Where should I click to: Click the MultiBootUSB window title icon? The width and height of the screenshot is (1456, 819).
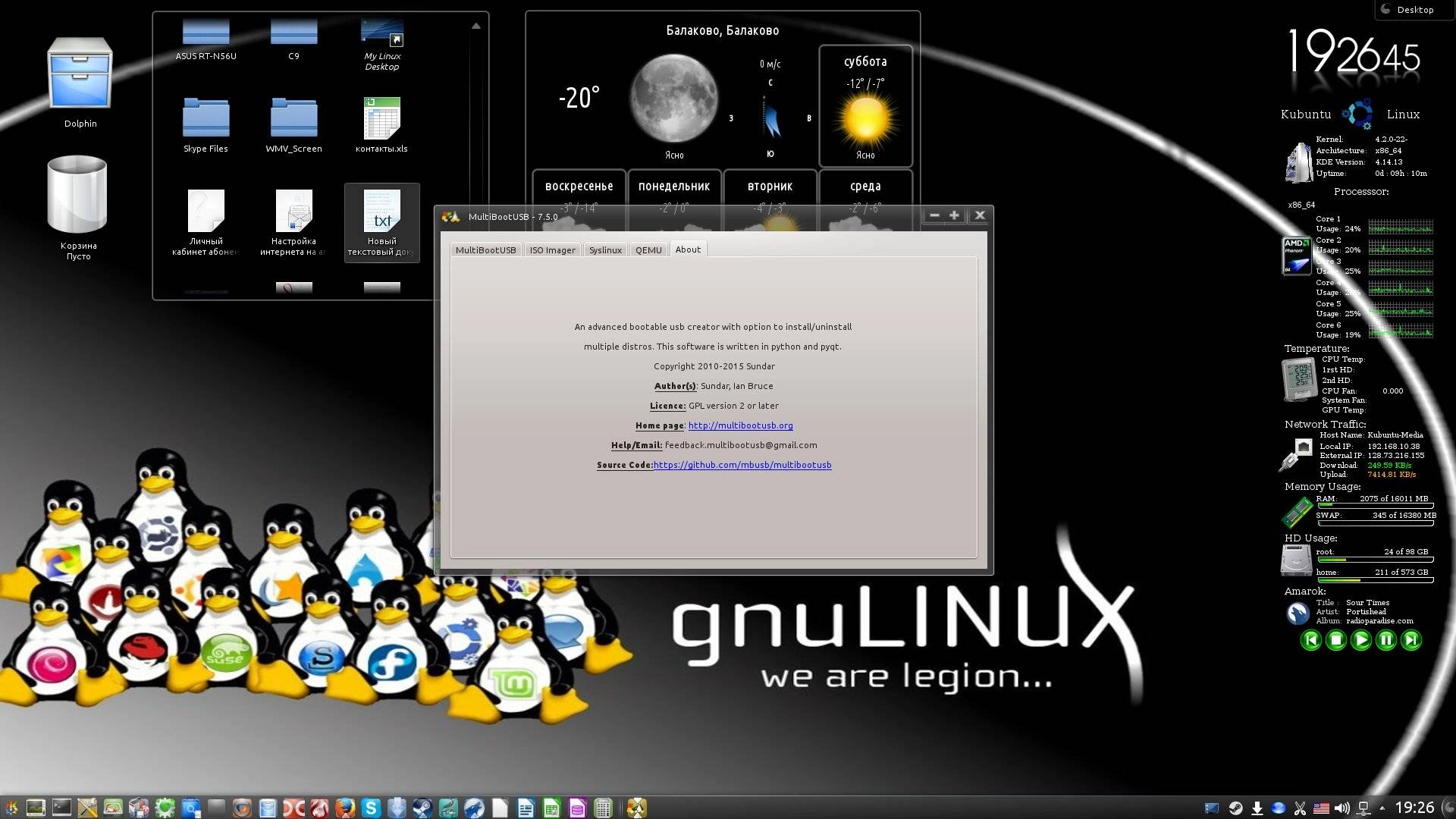450,216
